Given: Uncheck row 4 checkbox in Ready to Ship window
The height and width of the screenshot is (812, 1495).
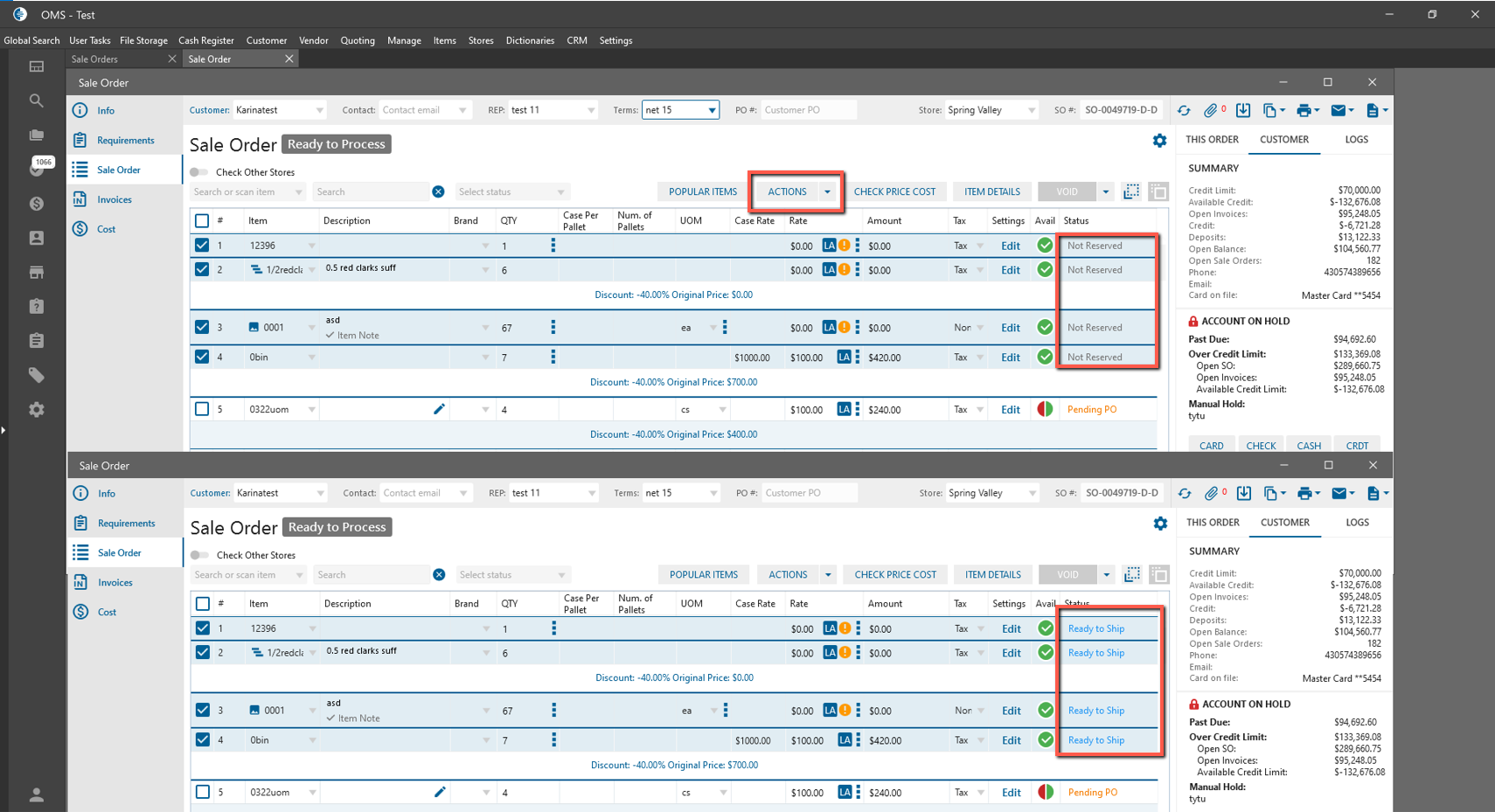Looking at the screenshot, I should coord(203,739).
